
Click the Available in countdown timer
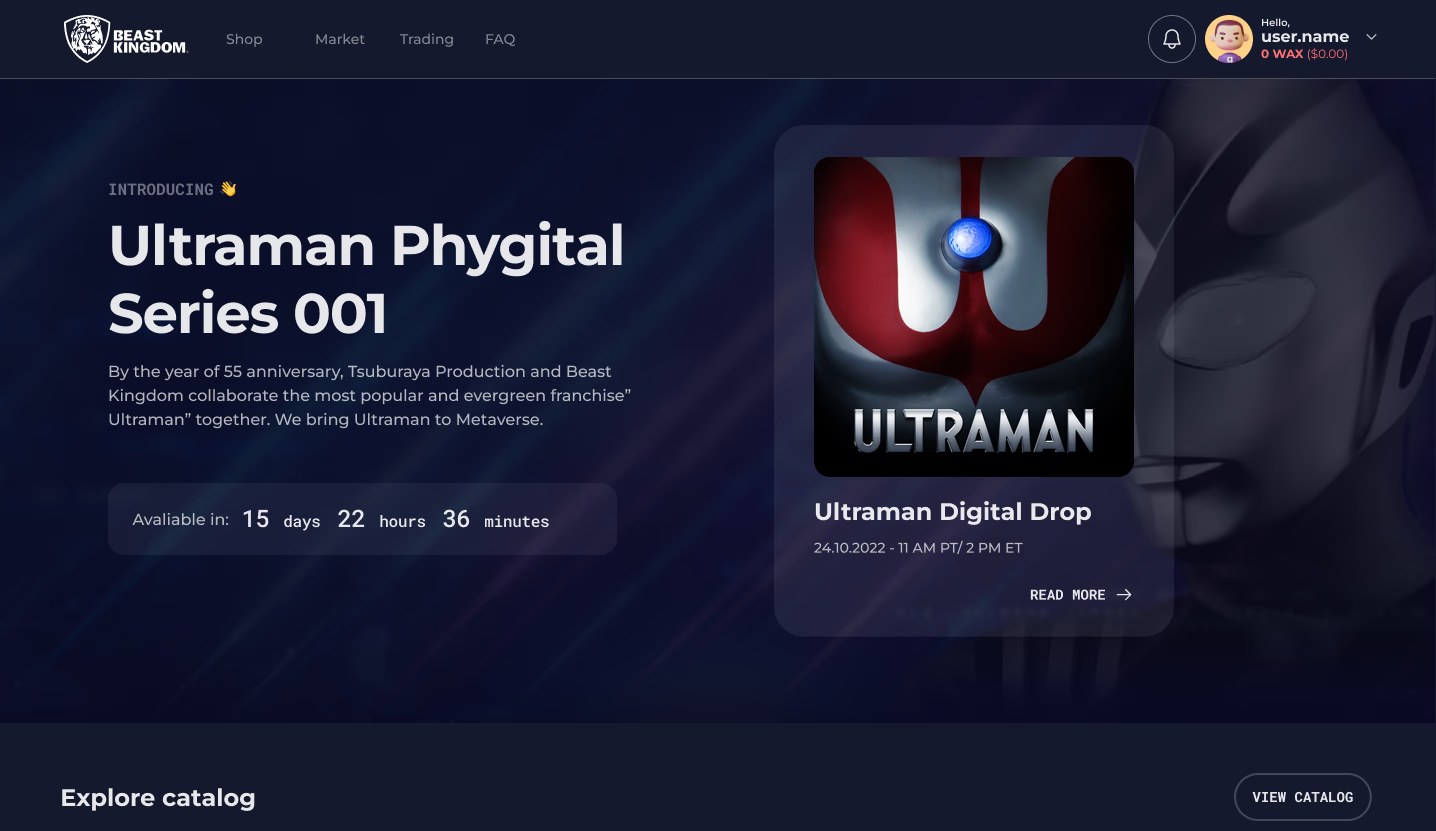coord(362,519)
